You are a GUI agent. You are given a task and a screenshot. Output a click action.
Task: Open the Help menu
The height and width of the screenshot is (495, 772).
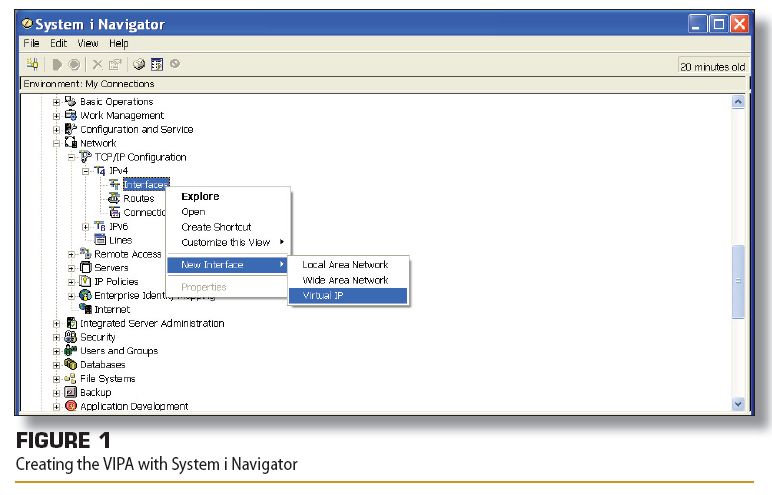click(x=119, y=43)
